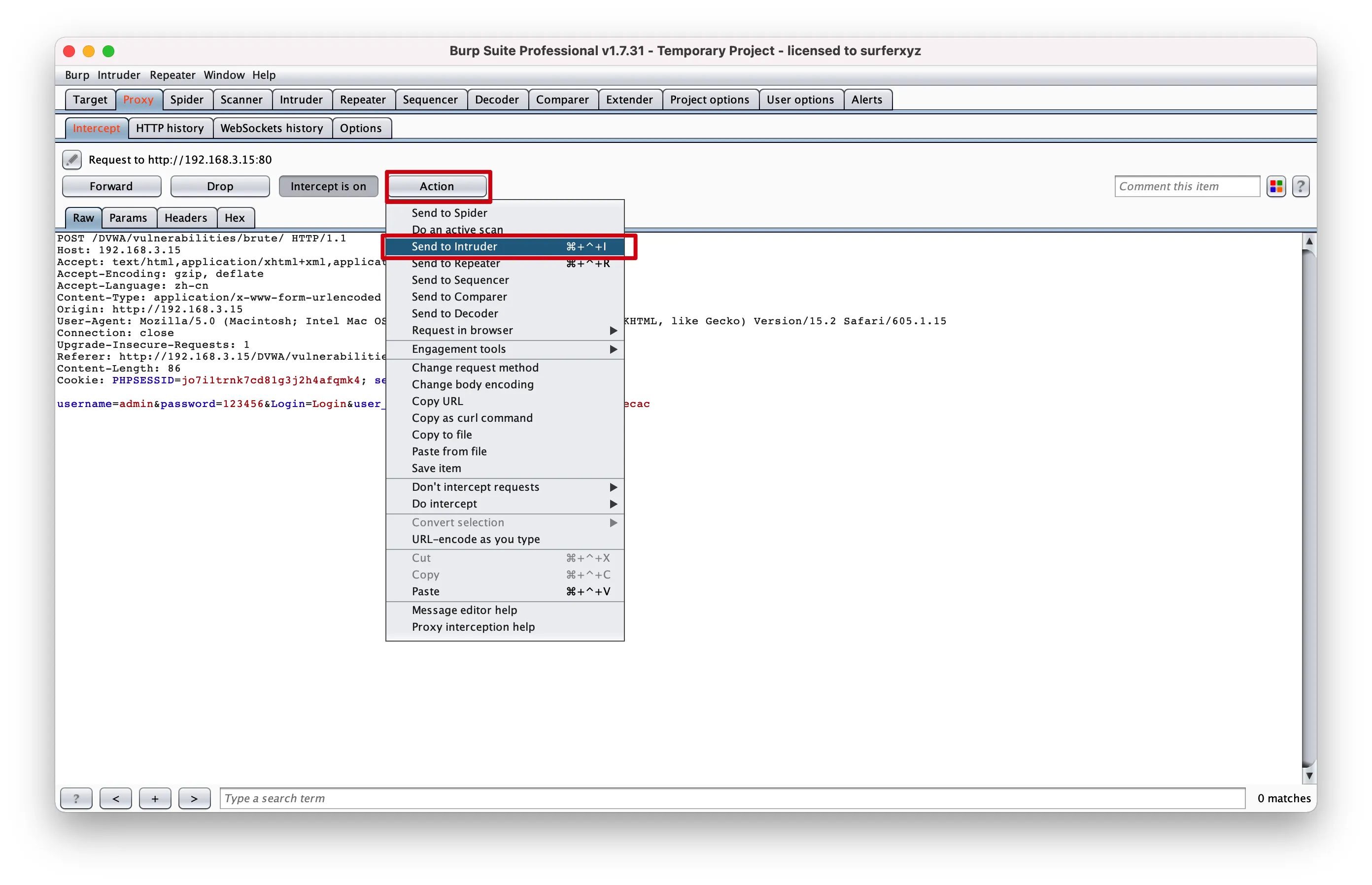Open the Intruder menu in menu bar
This screenshot has height=885, width=1372.
click(x=118, y=75)
